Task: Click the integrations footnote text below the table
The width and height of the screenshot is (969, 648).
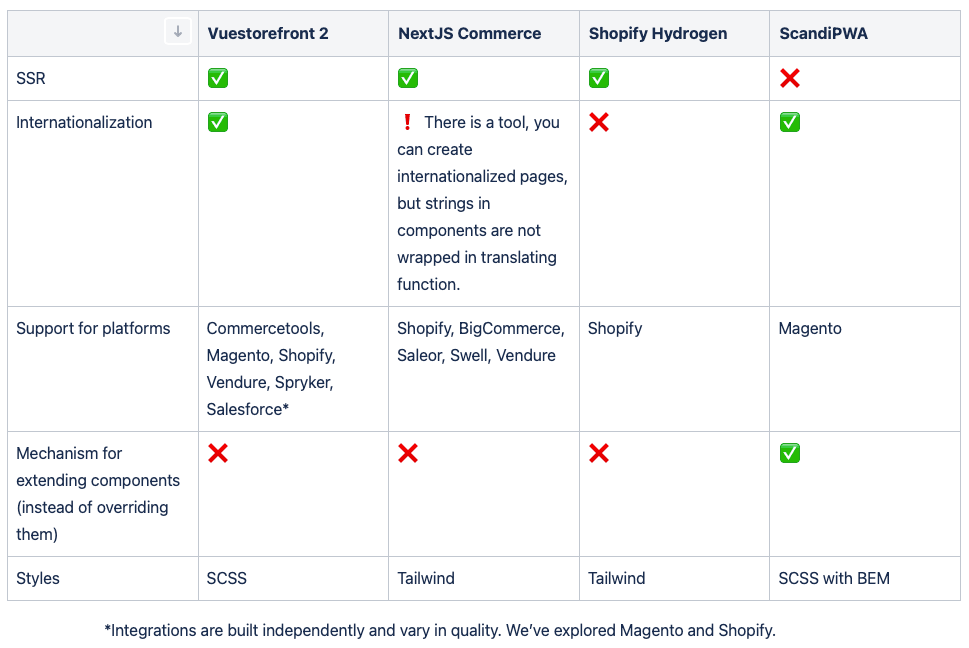Action: point(440,630)
